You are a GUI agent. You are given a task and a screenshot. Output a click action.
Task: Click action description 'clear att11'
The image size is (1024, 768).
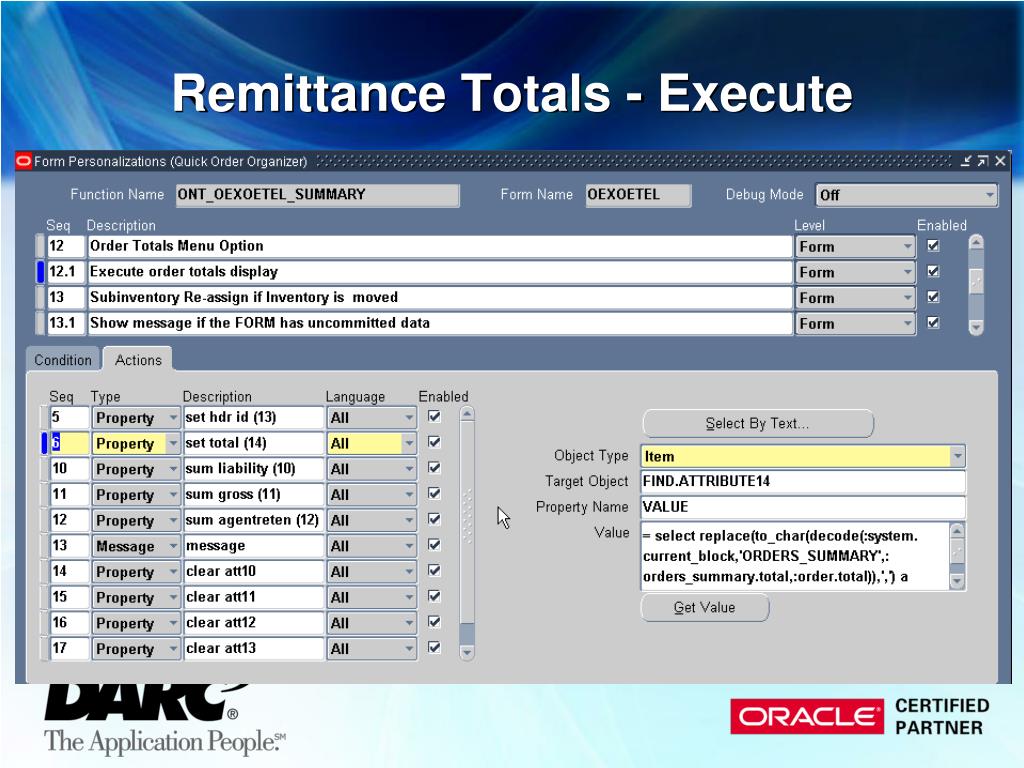tap(253, 597)
